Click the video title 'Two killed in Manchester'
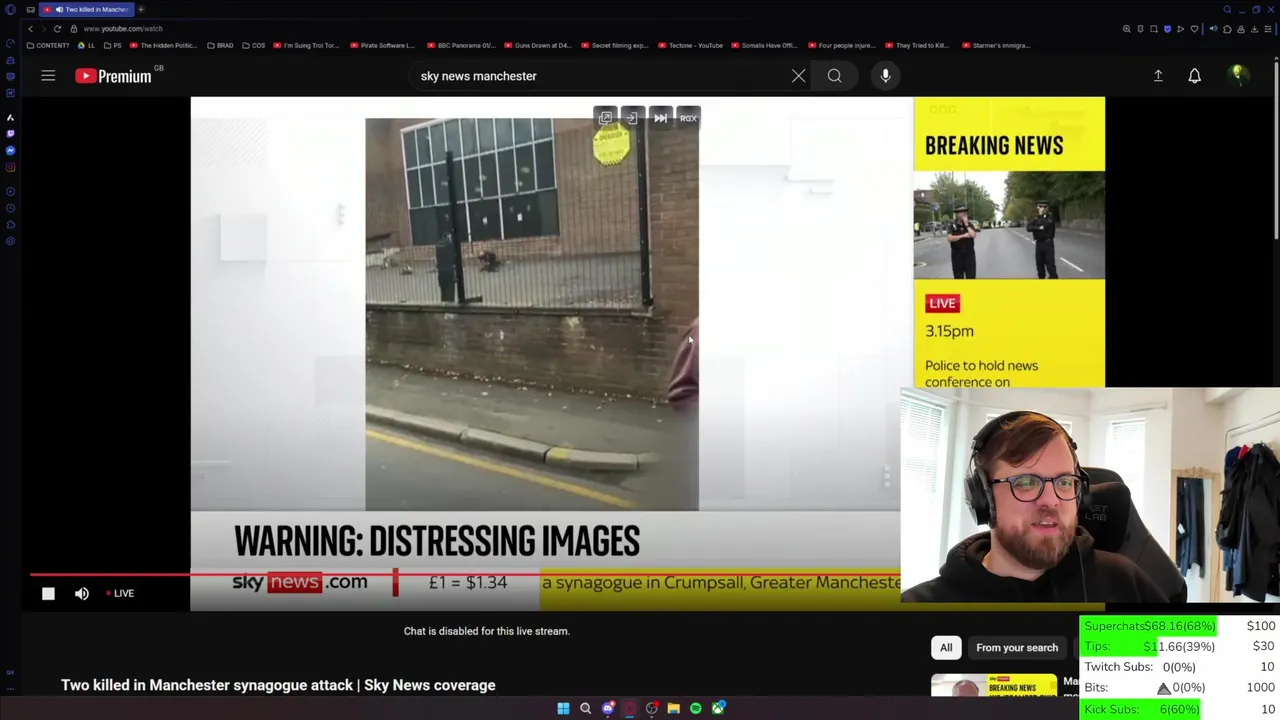Image resolution: width=1280 pixels, height=720 pixels. [278, 685]
